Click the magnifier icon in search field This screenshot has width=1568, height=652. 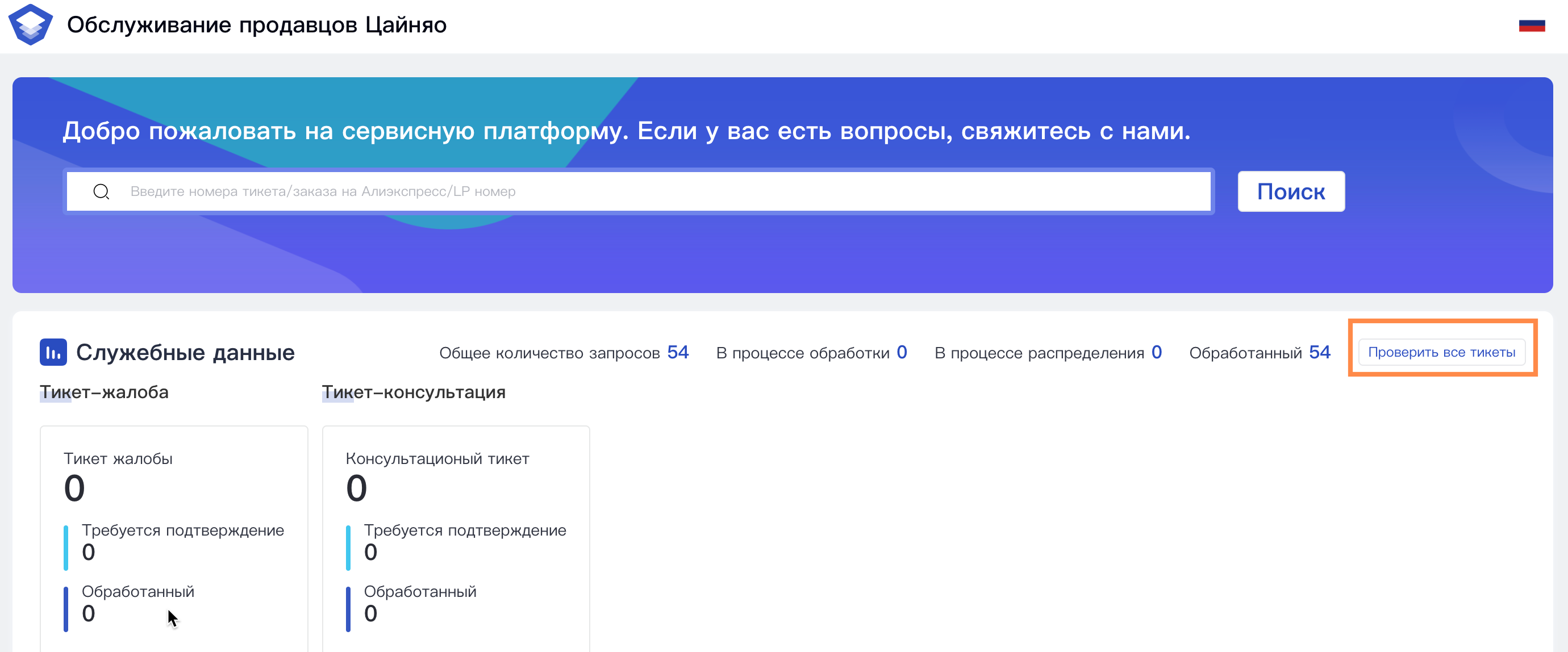[101, 192]
